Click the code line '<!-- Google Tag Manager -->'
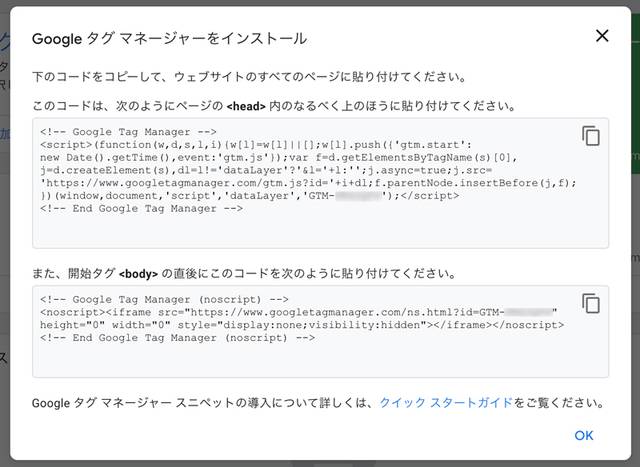Image resolution: width=640 pixels, height=467 pixels. coord(128,132)
